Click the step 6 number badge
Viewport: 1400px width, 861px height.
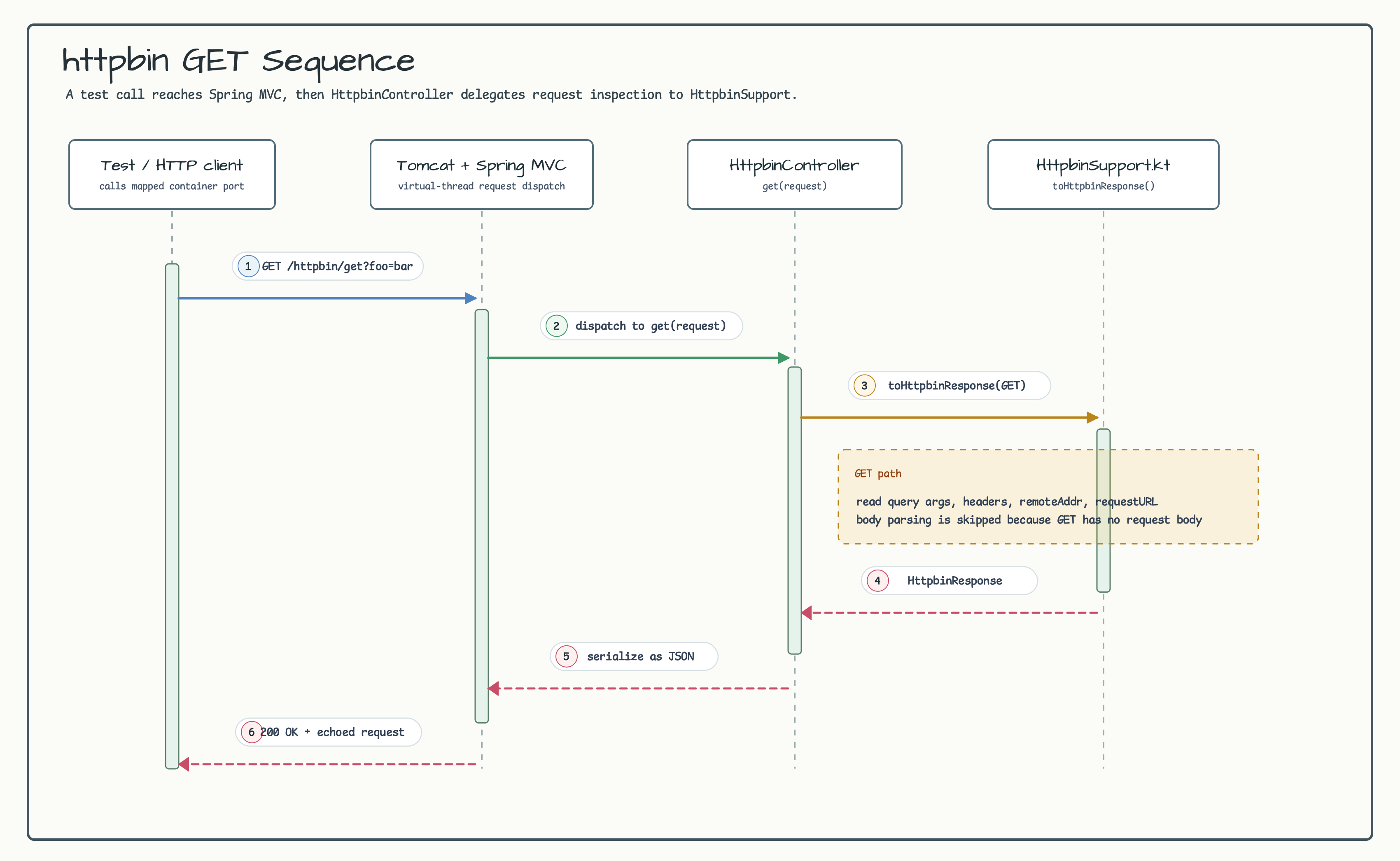pyautogui.click(x=252, y=732)
